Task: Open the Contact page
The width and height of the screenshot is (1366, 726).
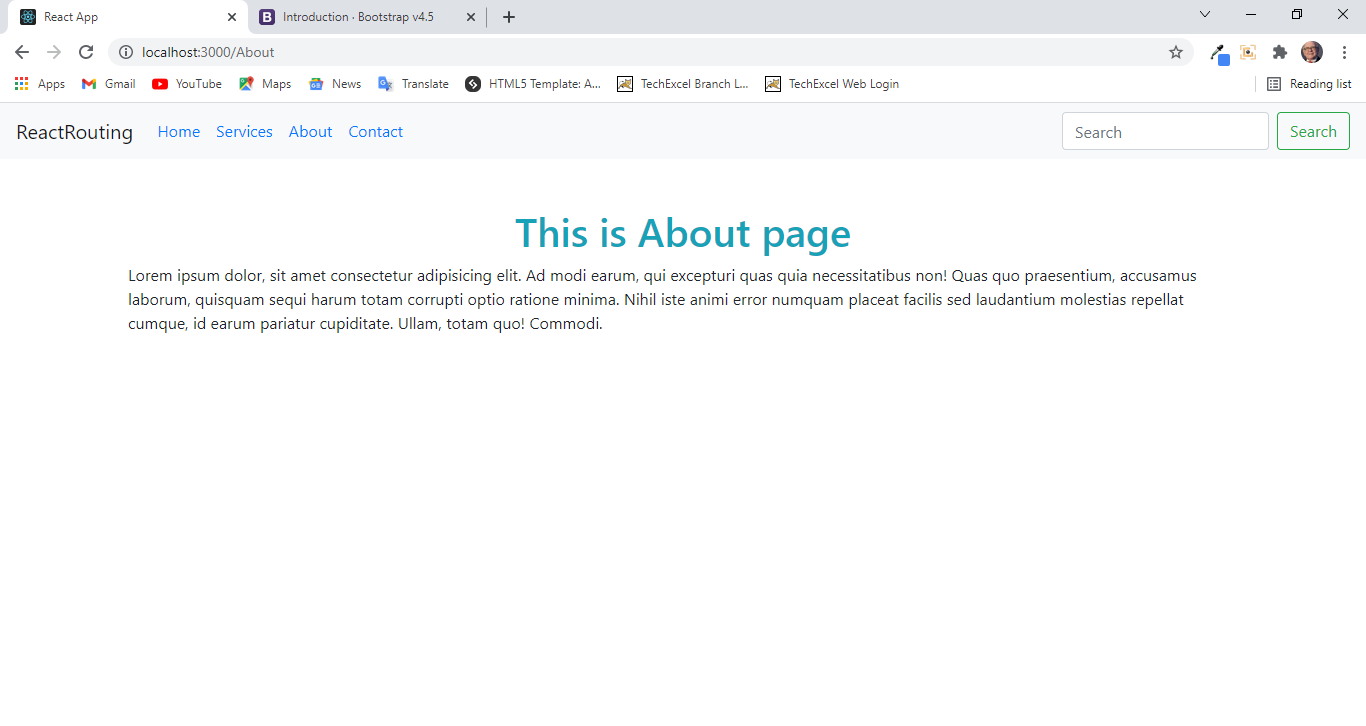Action: [375, 131]
